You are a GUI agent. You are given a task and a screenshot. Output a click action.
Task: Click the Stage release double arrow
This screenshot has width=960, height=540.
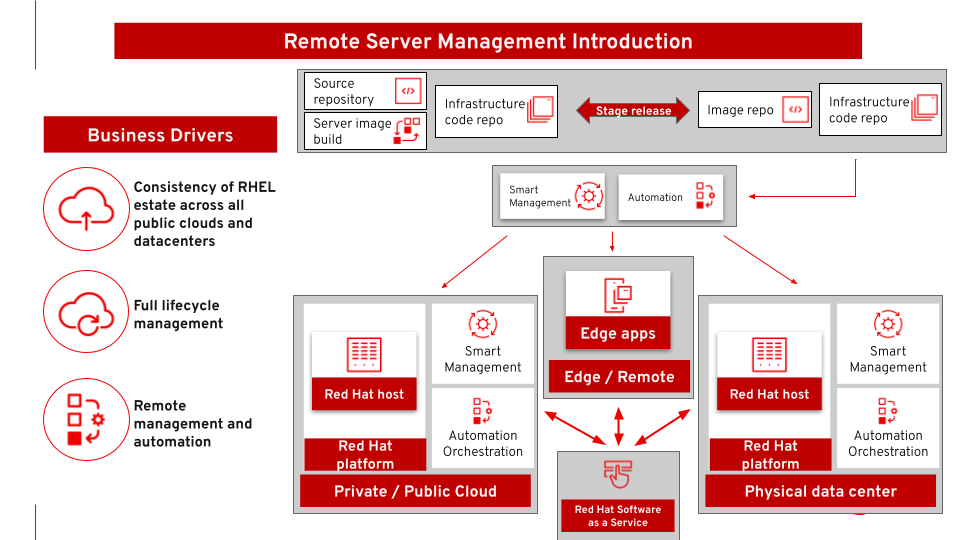pos(633,111)
